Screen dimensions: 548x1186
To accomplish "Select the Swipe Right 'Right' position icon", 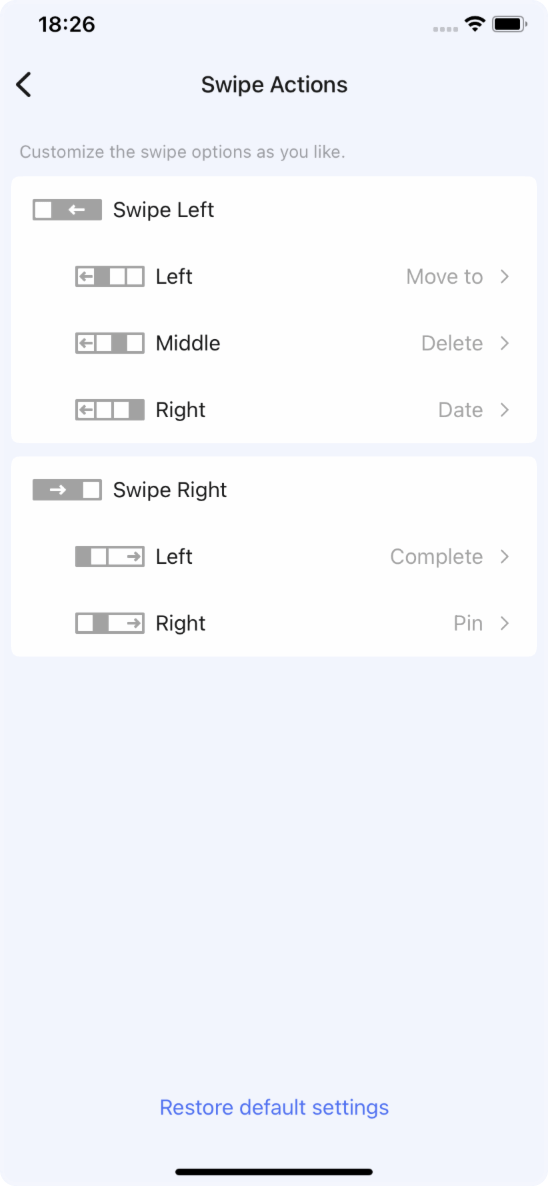I will point(110,623).
